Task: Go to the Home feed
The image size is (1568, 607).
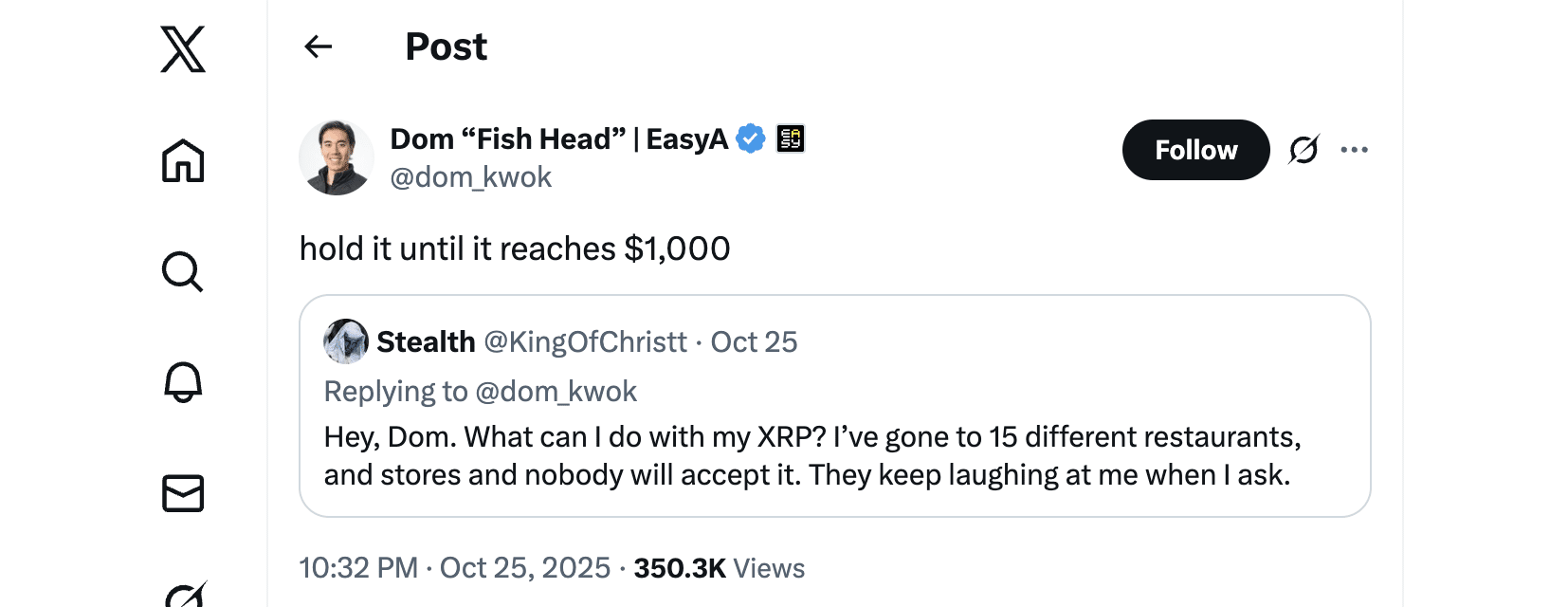Action: 183,160
